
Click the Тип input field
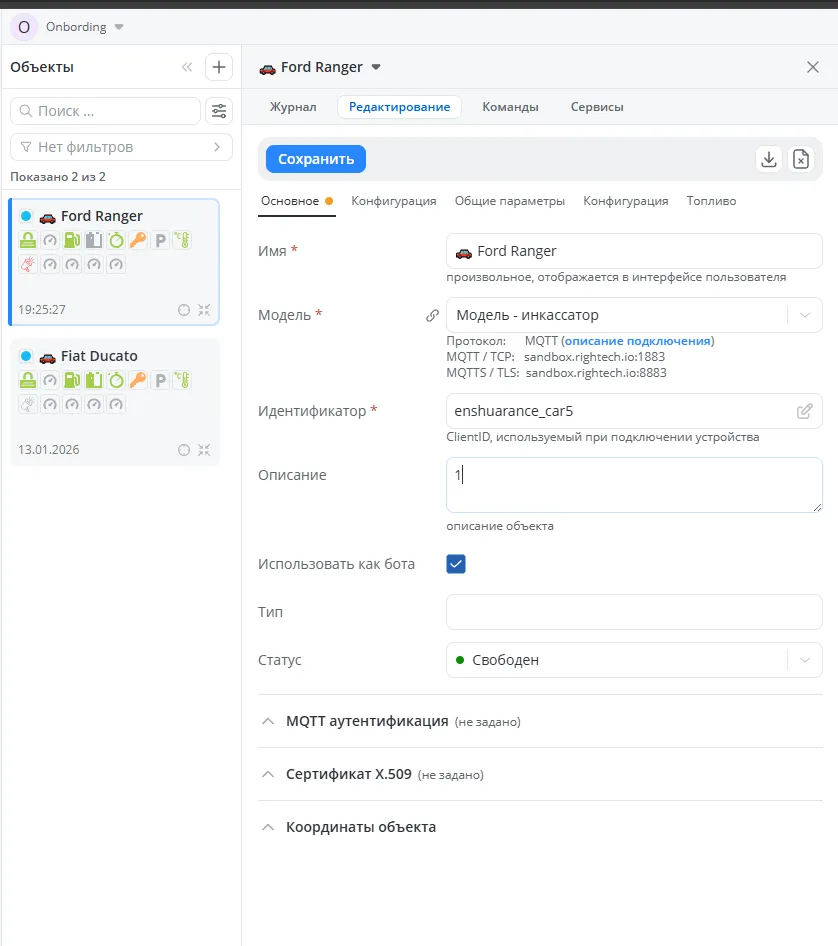coord(634,611)
